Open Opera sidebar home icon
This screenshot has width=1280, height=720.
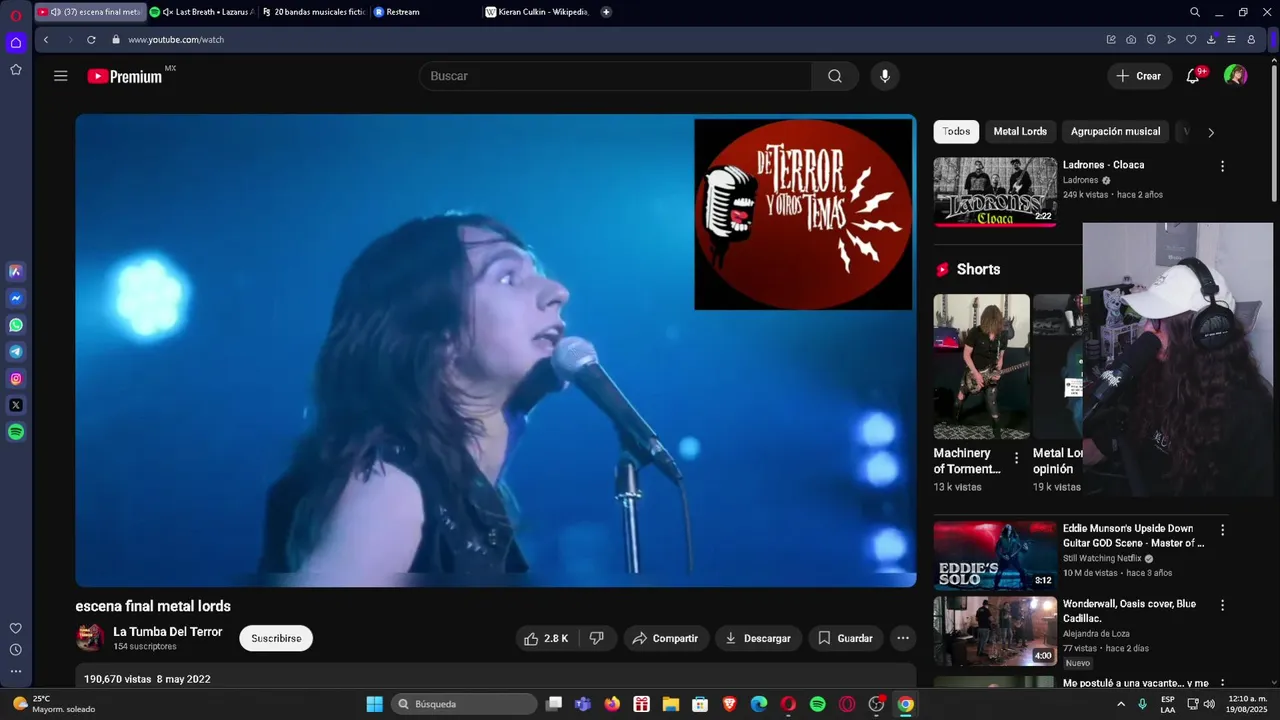pos(15,42)
